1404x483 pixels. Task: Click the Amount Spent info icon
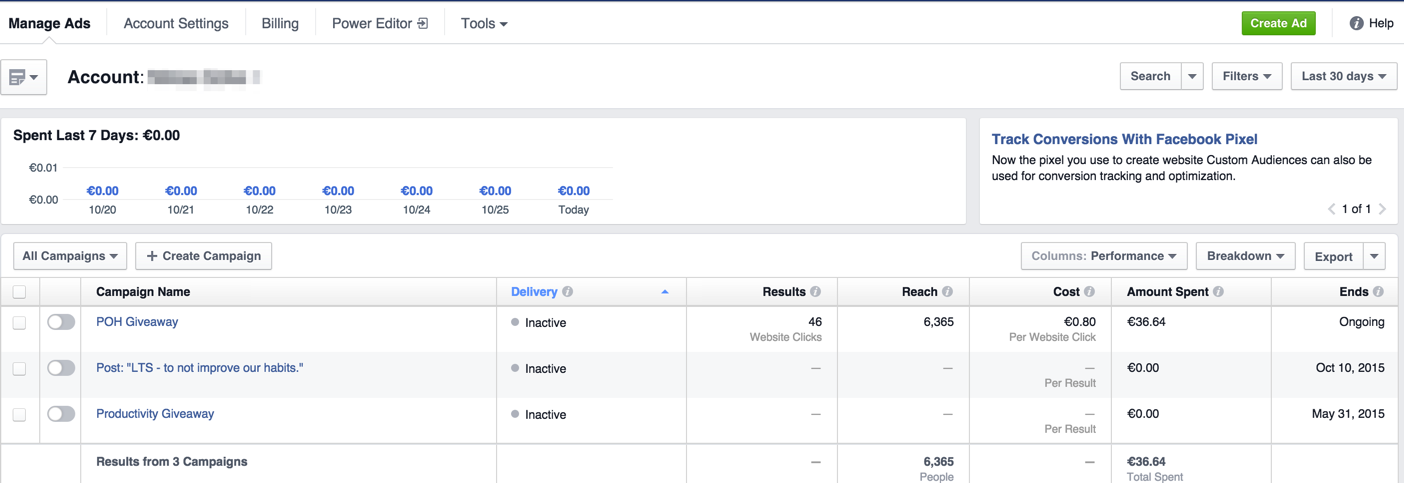point(1218,292)
